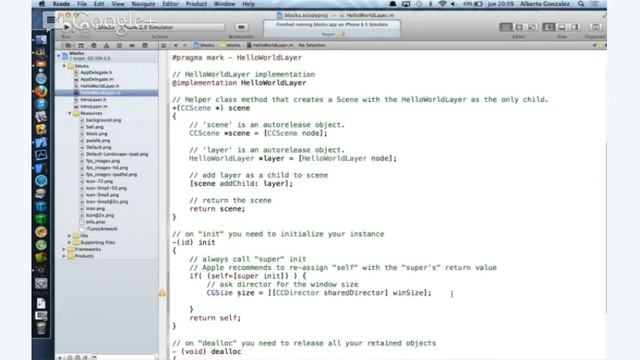Expand the libs folder triangle
Screen dimensions: 640x360
[70, 236]
